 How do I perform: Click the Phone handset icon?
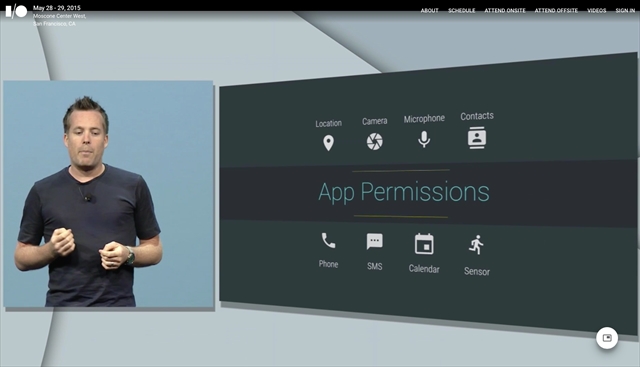coord(328,241)
